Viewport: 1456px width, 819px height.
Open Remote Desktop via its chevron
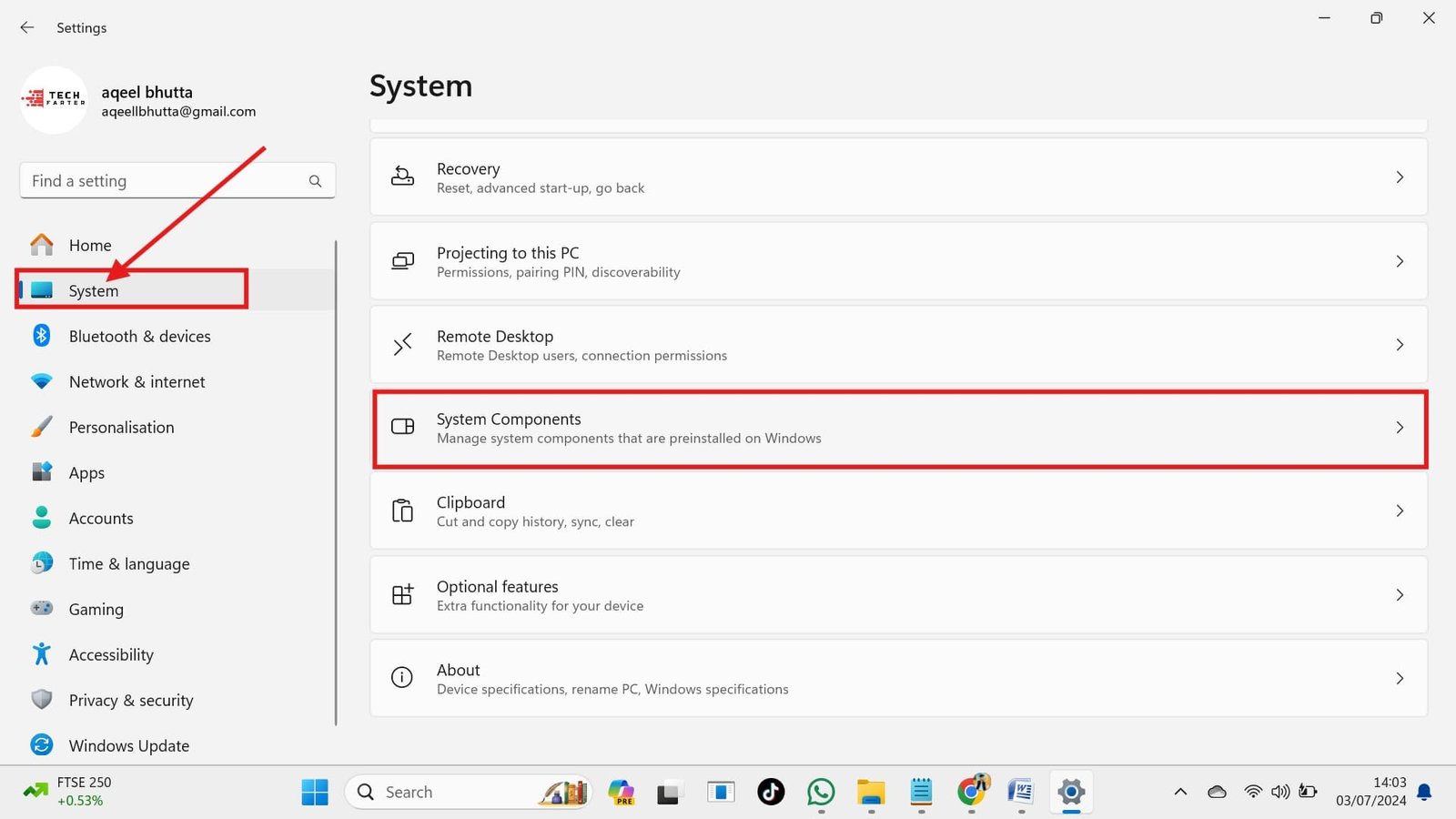pyautogui.click(x=1400, y=345)
